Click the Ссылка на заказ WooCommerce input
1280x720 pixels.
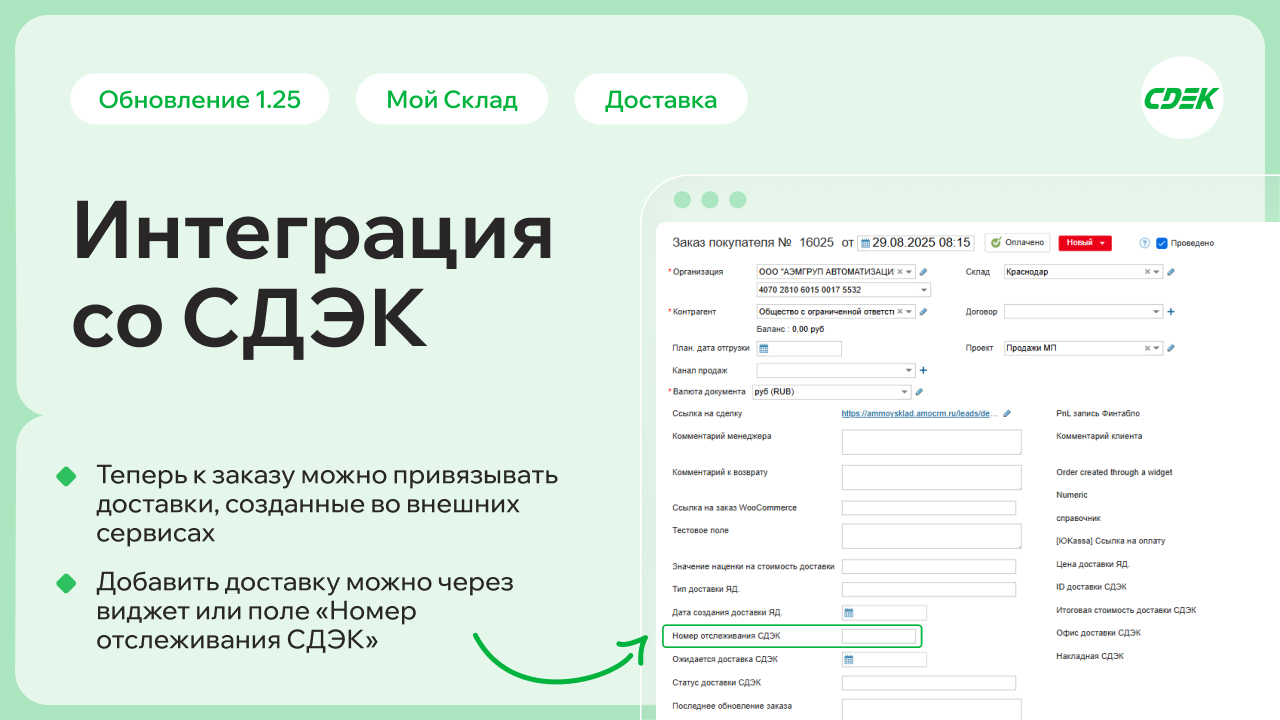pos(929,508)
